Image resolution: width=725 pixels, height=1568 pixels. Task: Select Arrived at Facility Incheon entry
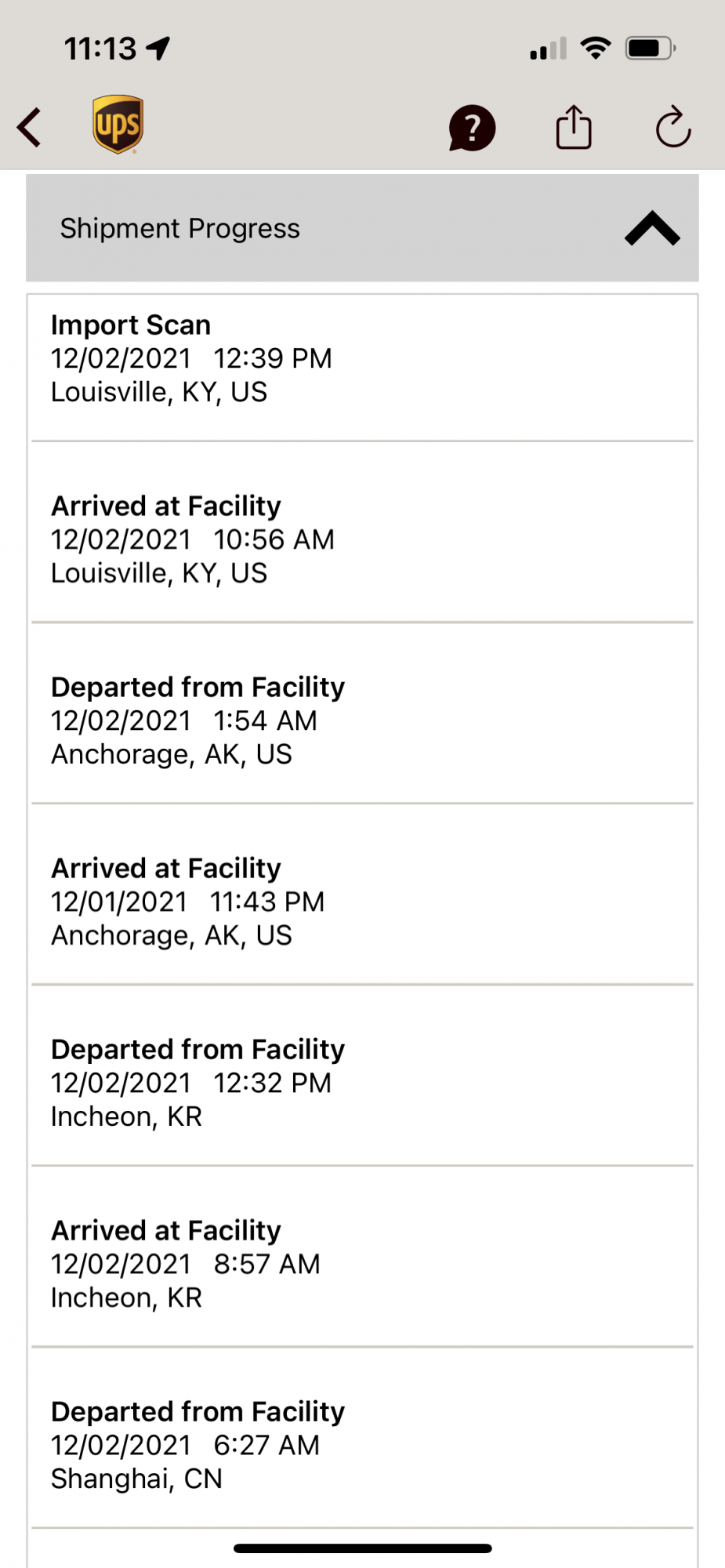[x=362, y=1264]
